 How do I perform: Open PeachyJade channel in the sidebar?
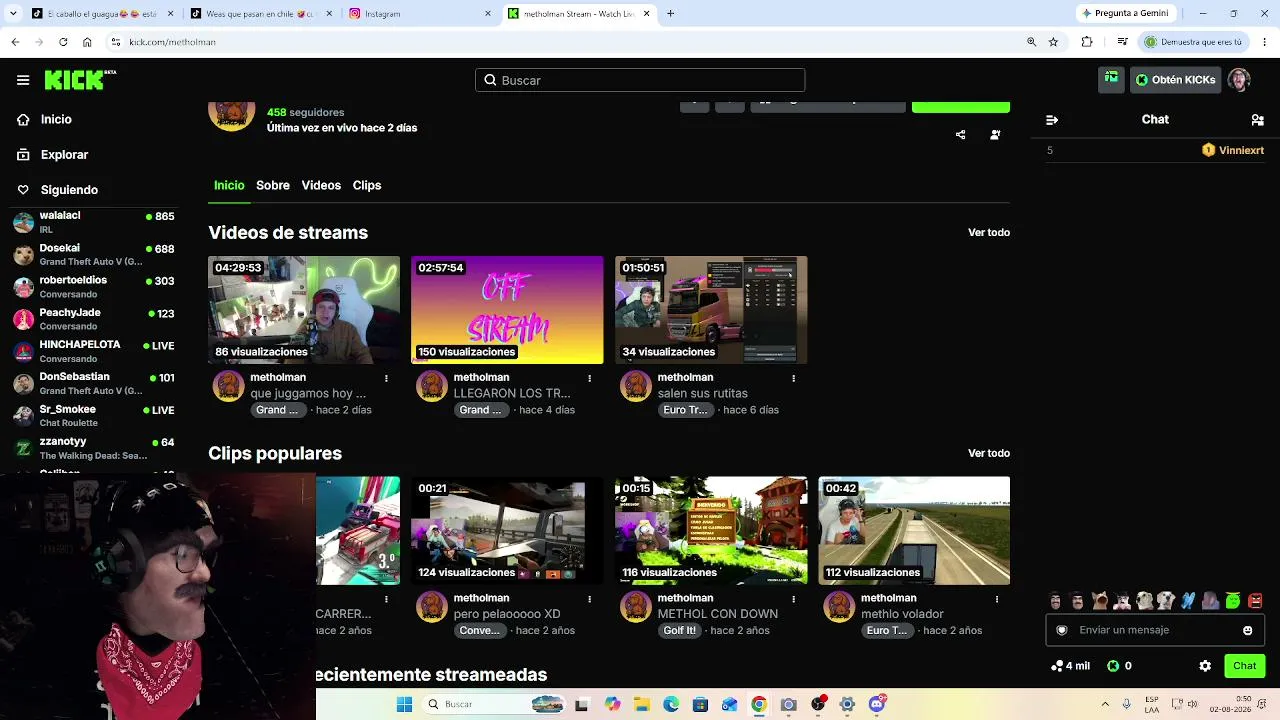(x=95, y=319)
